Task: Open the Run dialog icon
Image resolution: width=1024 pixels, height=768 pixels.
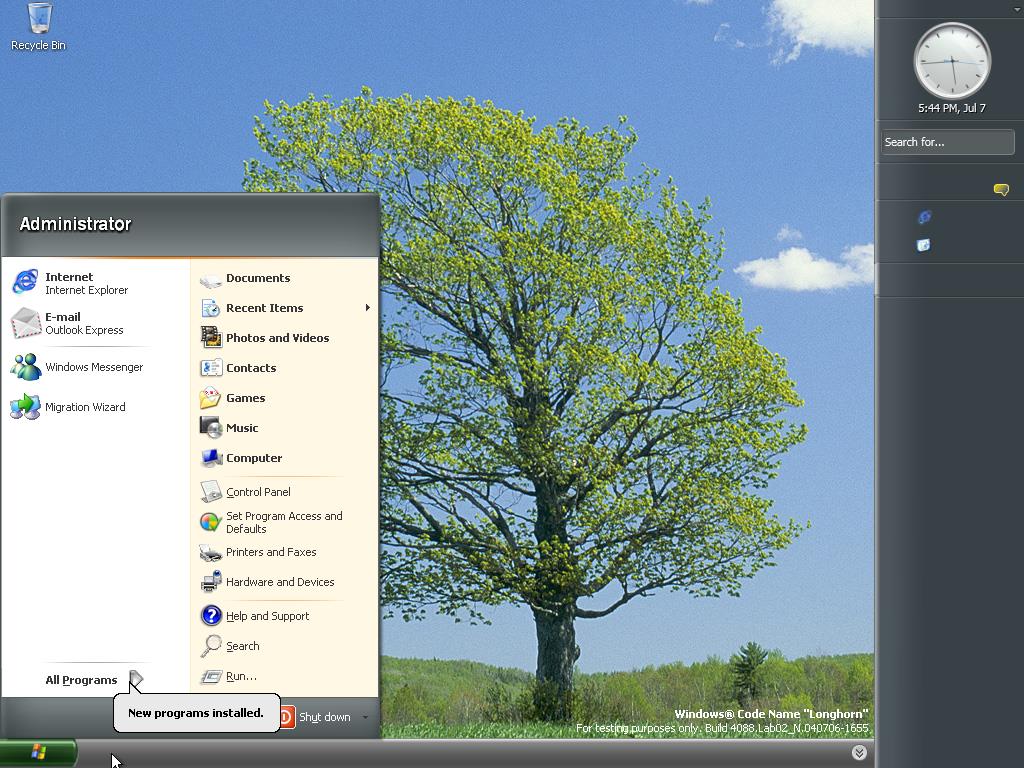Action: 210,677
